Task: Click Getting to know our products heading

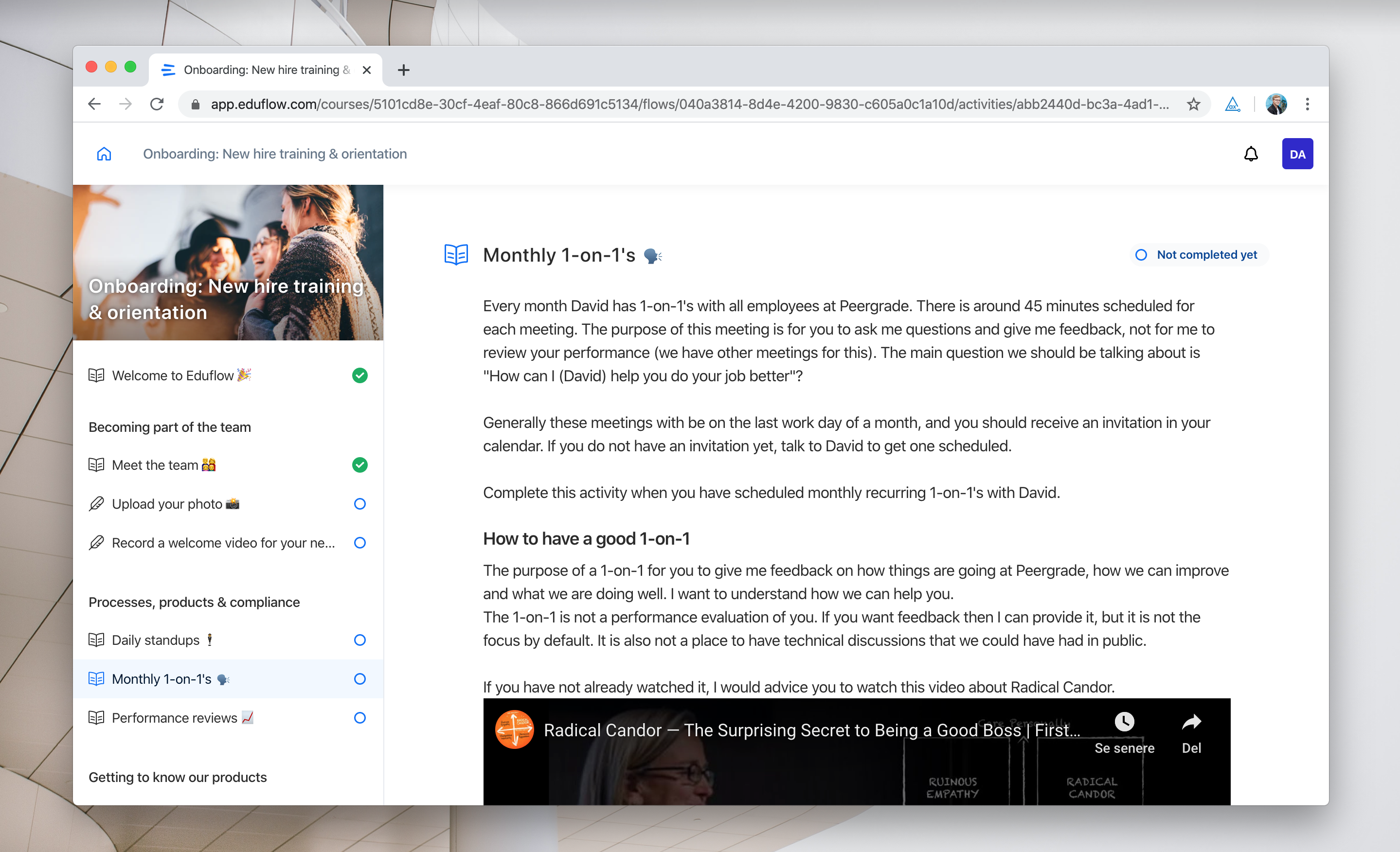Action: pyautogui.click(x=177, y=777)
